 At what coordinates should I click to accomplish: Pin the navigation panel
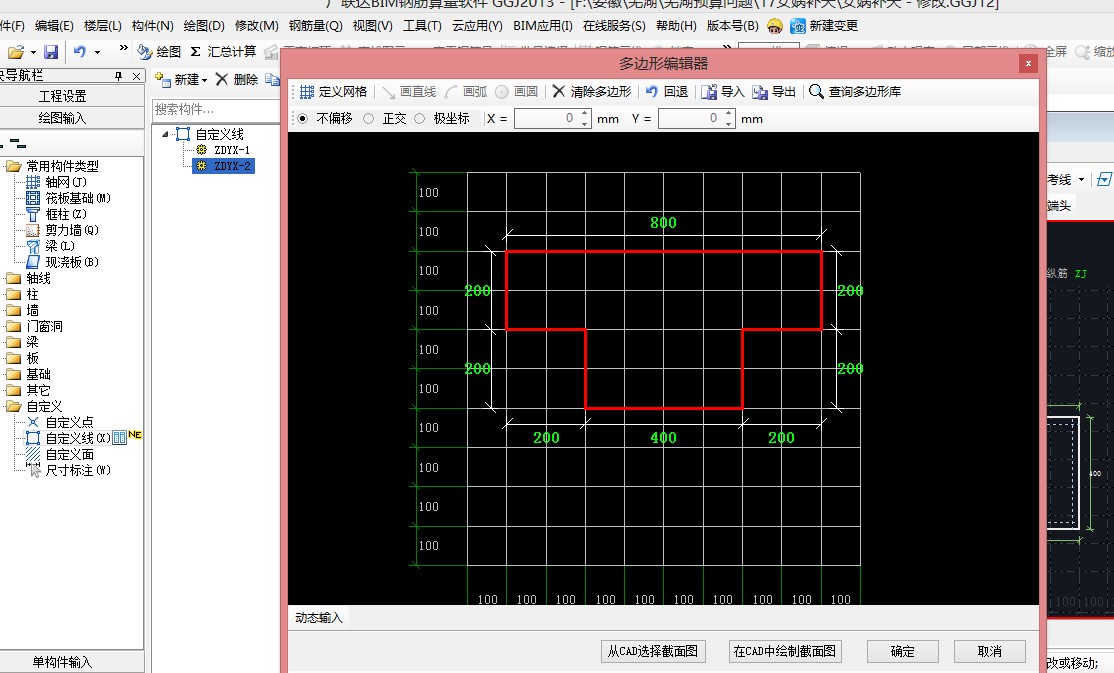[118, 76]
